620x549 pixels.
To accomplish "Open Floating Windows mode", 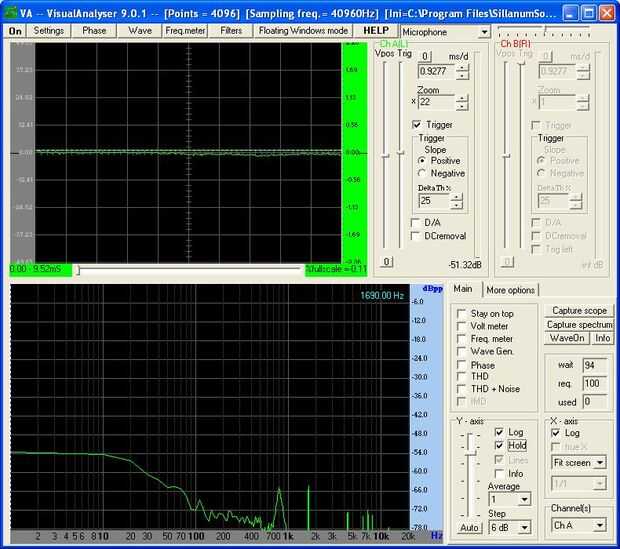I will pos(303,31).
